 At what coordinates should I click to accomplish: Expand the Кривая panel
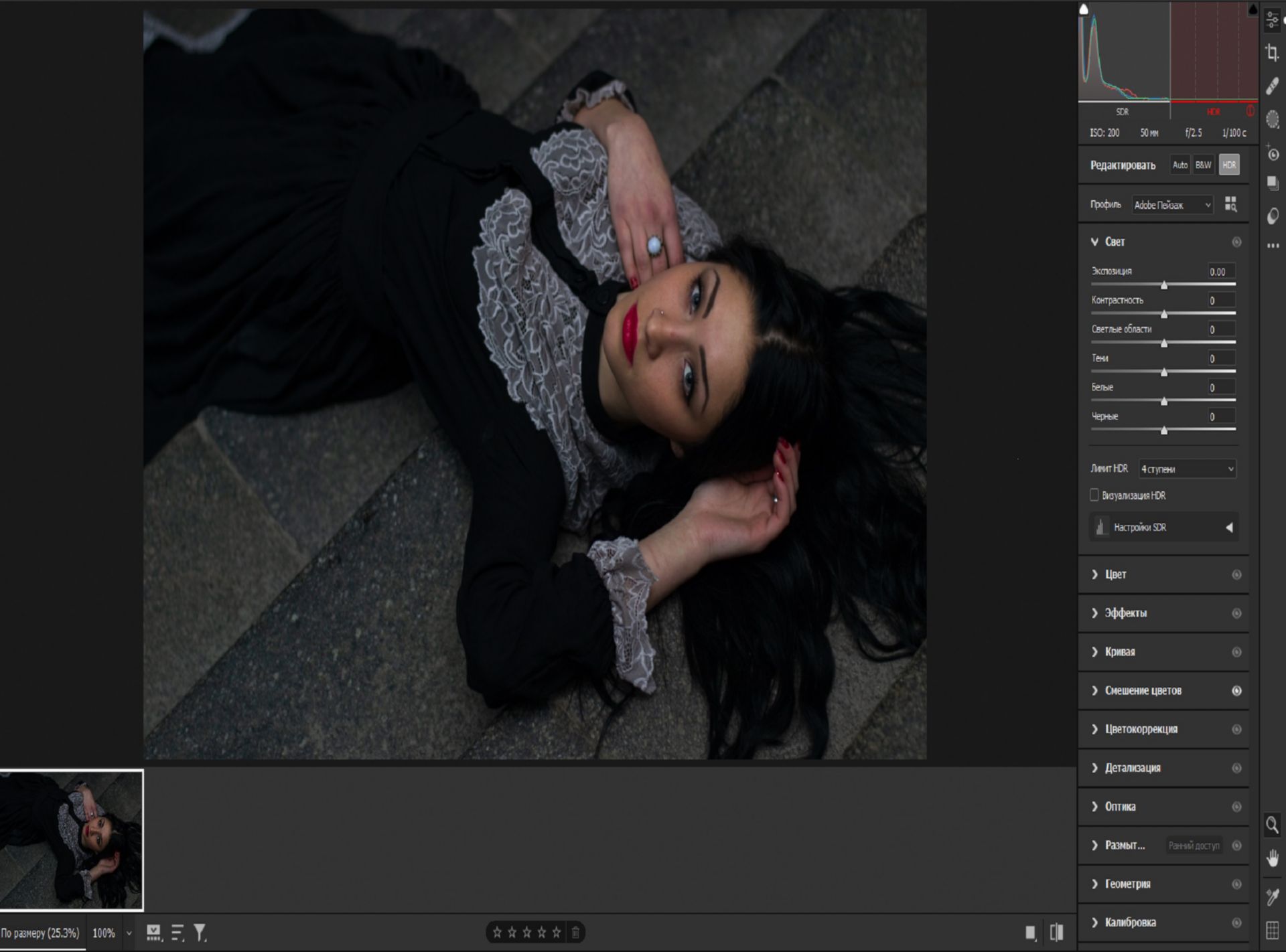coord(1094,652)
